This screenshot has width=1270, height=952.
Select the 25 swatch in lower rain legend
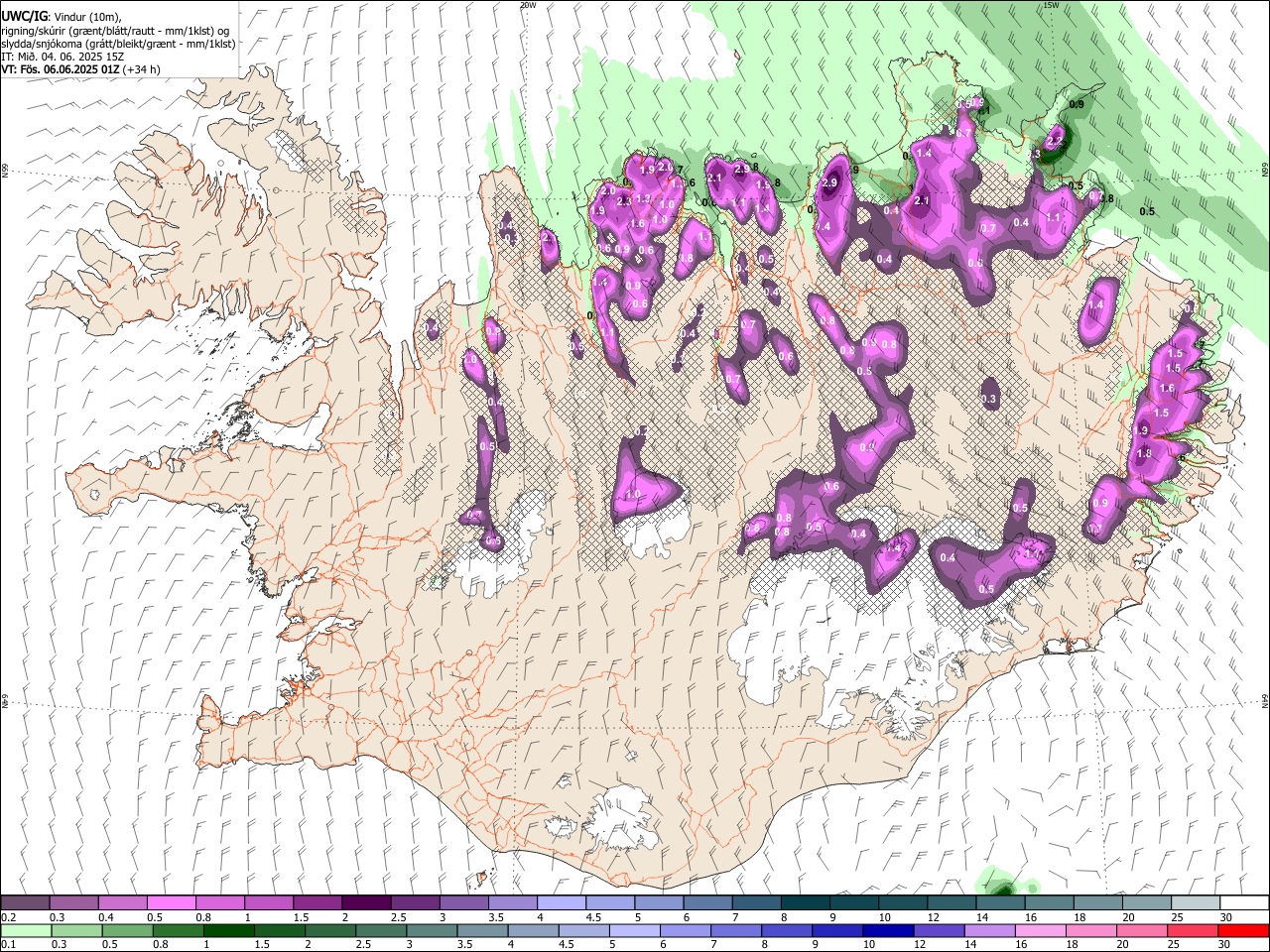(x=1191, y=931)
